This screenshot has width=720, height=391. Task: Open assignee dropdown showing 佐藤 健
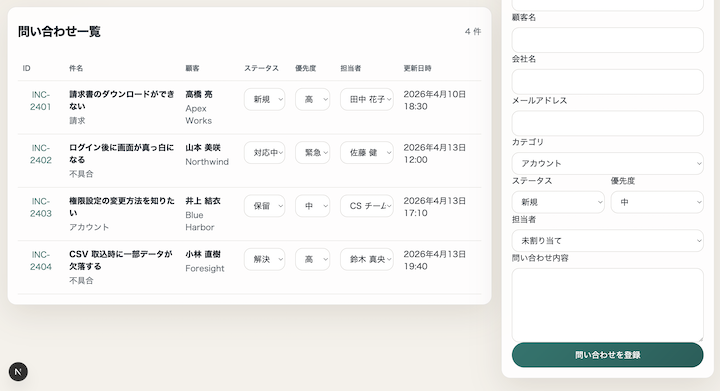pyautogui.click(x=366, y=152)
